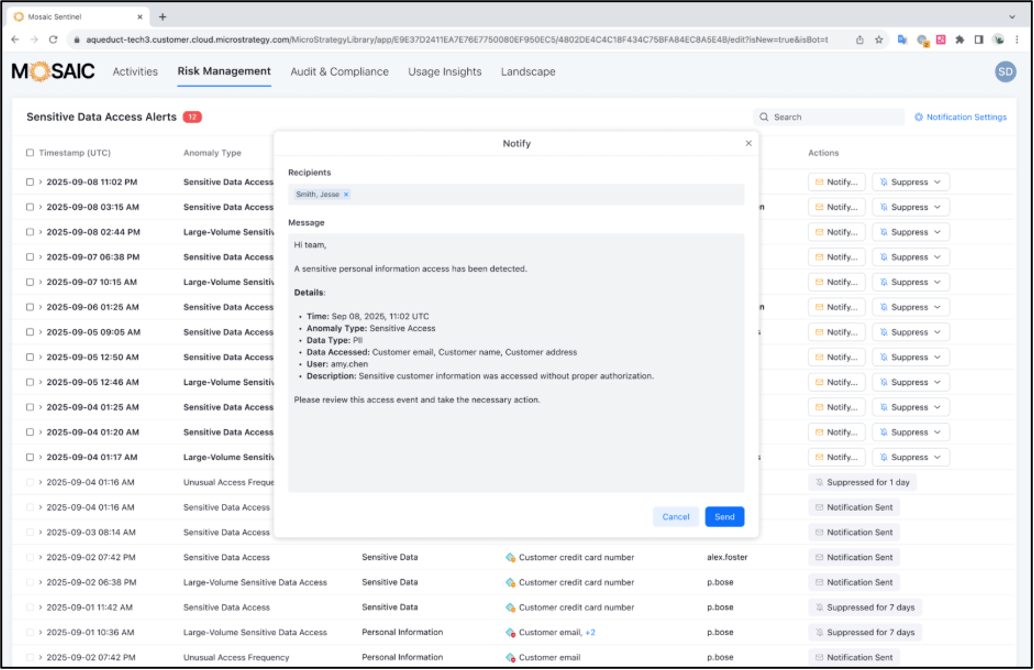
Task: Click Cancel in the Notify dialog
Action: [675, 517]
